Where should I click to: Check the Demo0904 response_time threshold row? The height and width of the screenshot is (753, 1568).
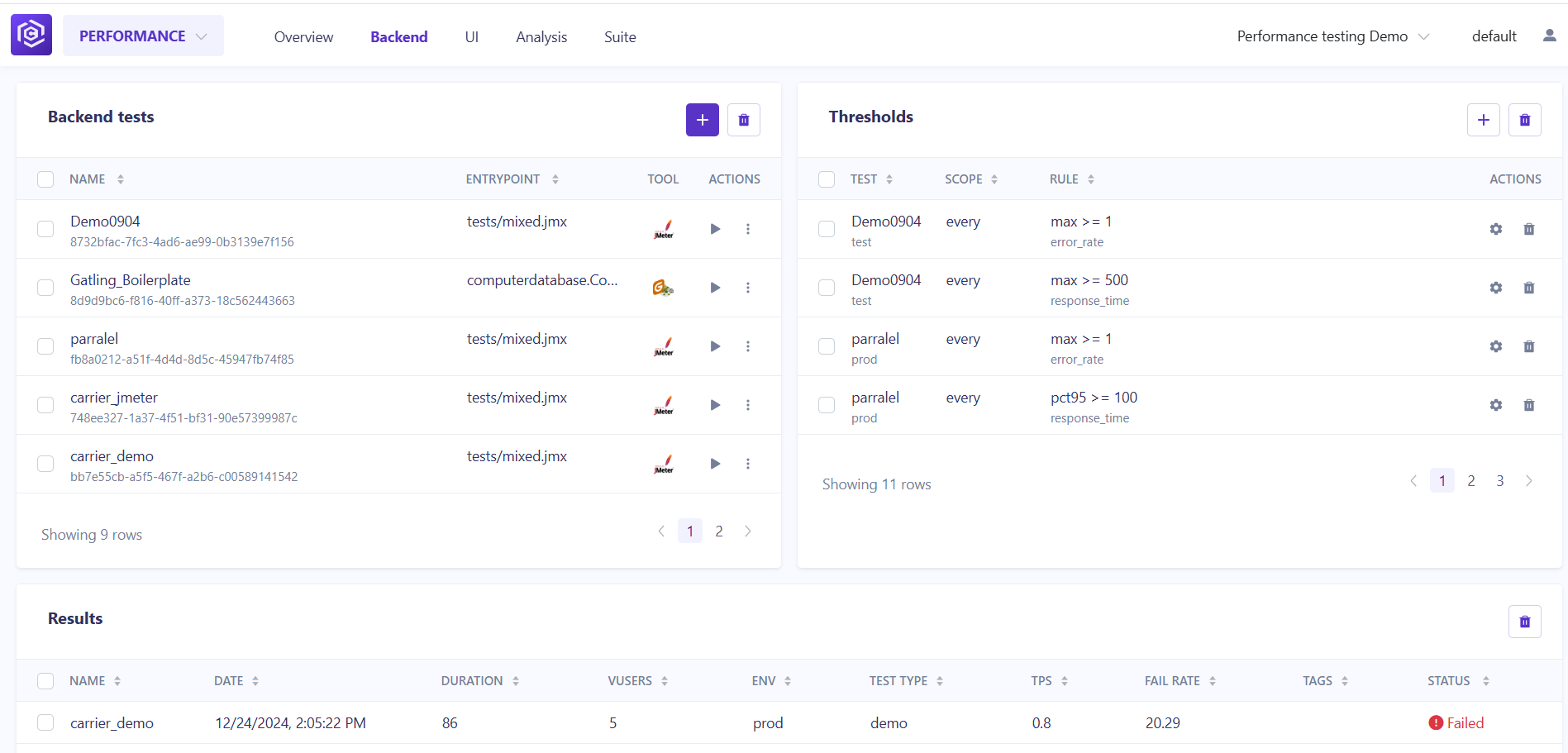point(827,288)
